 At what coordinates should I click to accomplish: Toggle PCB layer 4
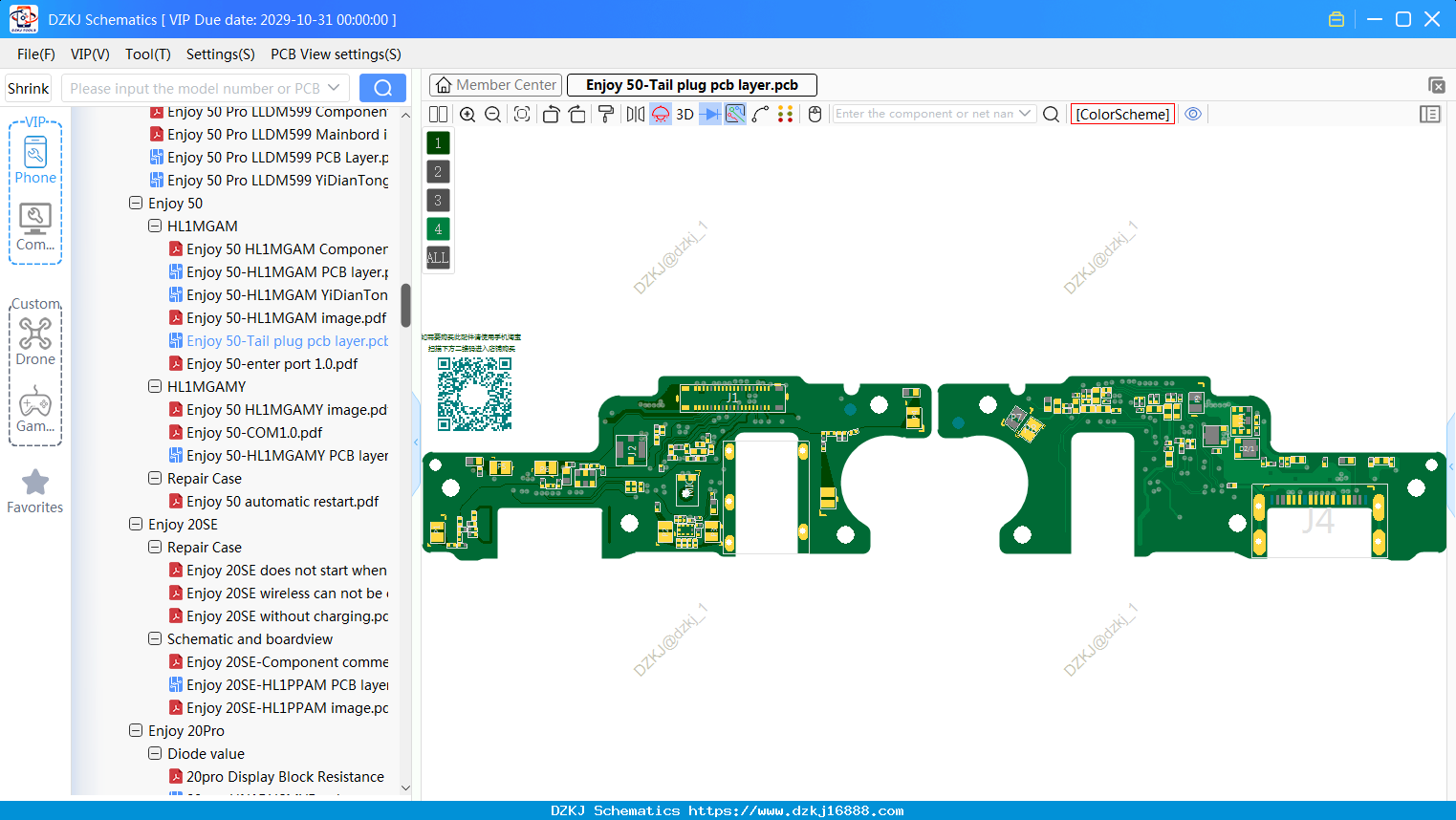coord(438,229)
